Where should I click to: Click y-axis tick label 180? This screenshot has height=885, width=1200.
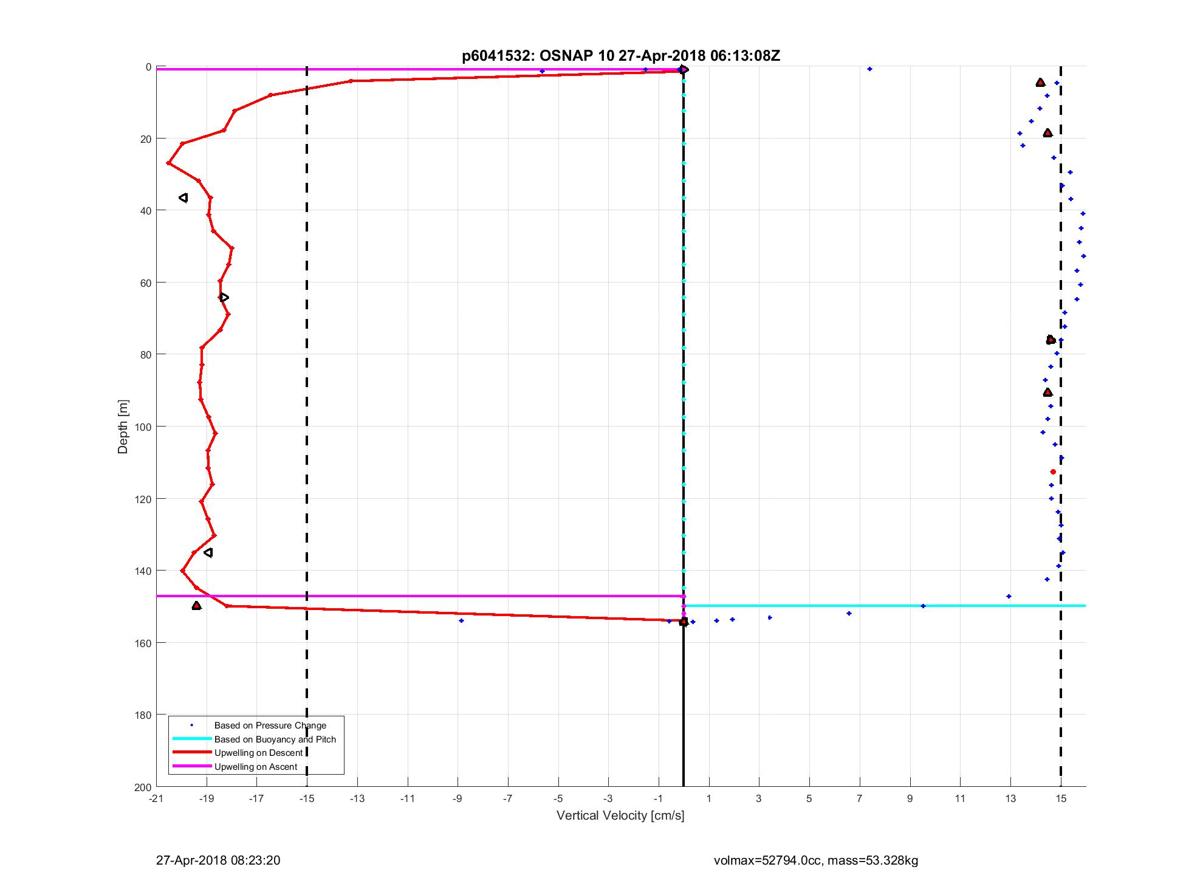(142, 715)
